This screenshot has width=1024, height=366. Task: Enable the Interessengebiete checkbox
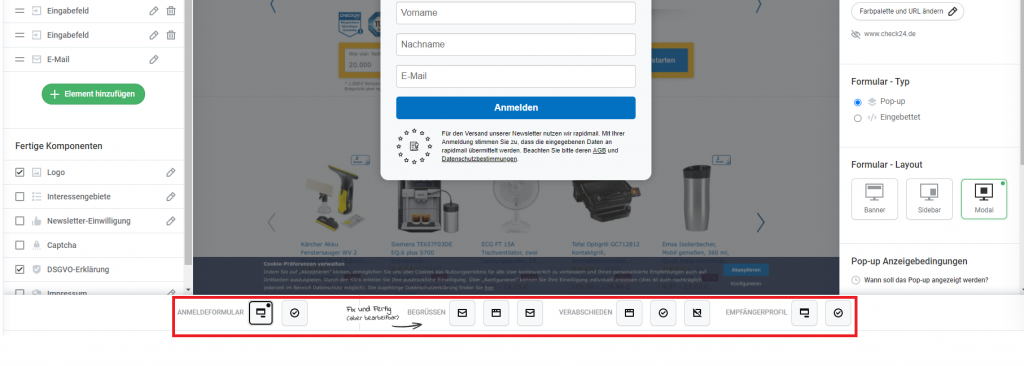pos(20,197)
